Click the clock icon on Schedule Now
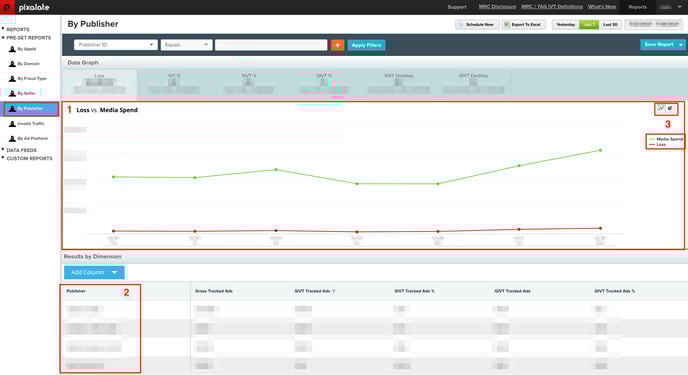The image size is (688, 375). (x=461, y=25)
